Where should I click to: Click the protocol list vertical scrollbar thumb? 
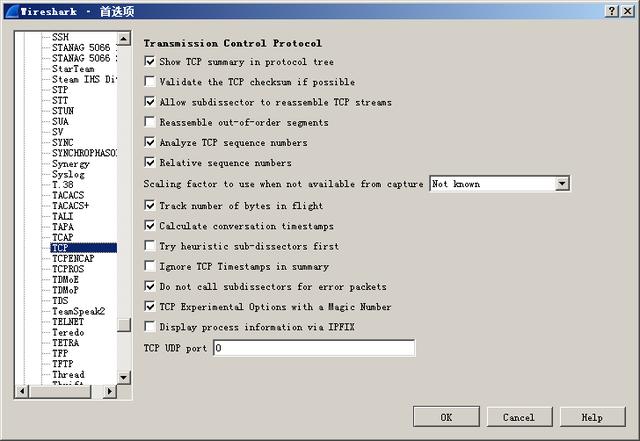point(124,325)
